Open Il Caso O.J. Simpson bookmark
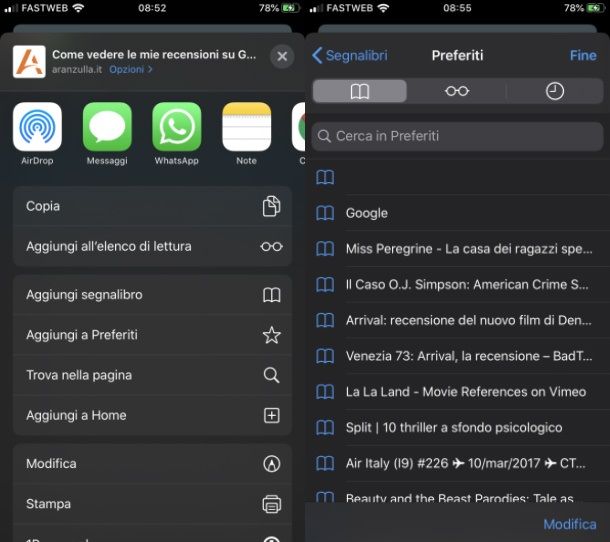Image resolution: width=610 pixels, height=542 pixels. [x=460, y=284]
